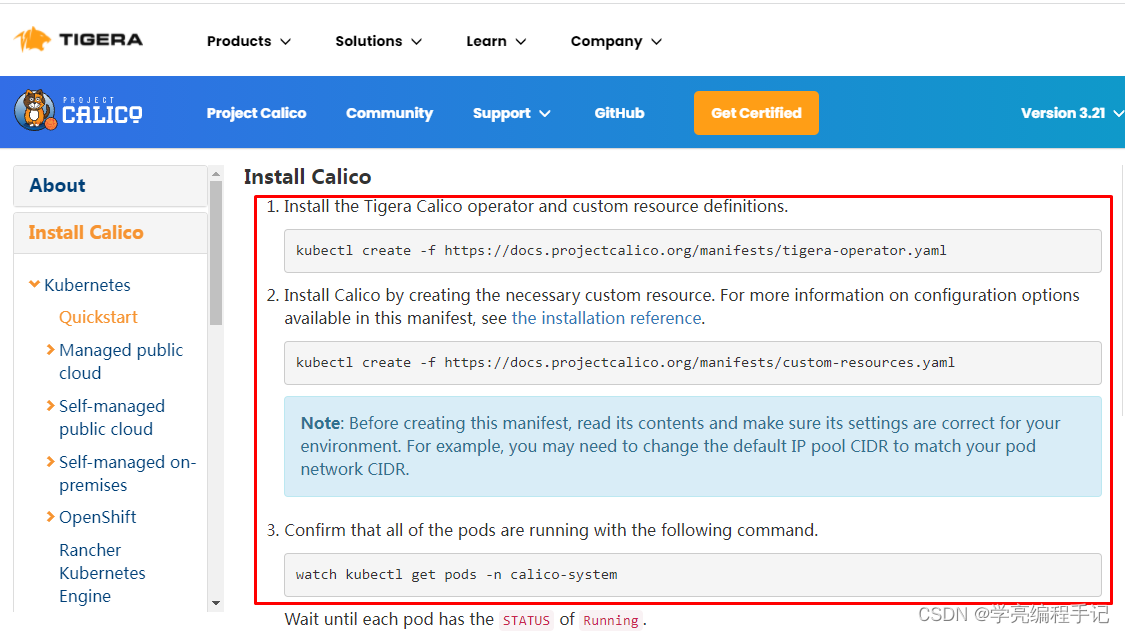
Task: Open the GitHub nav link
Action: [619, 113]
